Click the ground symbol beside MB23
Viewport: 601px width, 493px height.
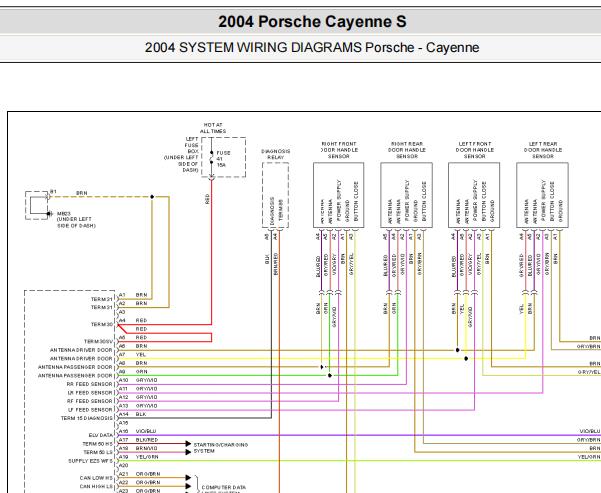49,214
